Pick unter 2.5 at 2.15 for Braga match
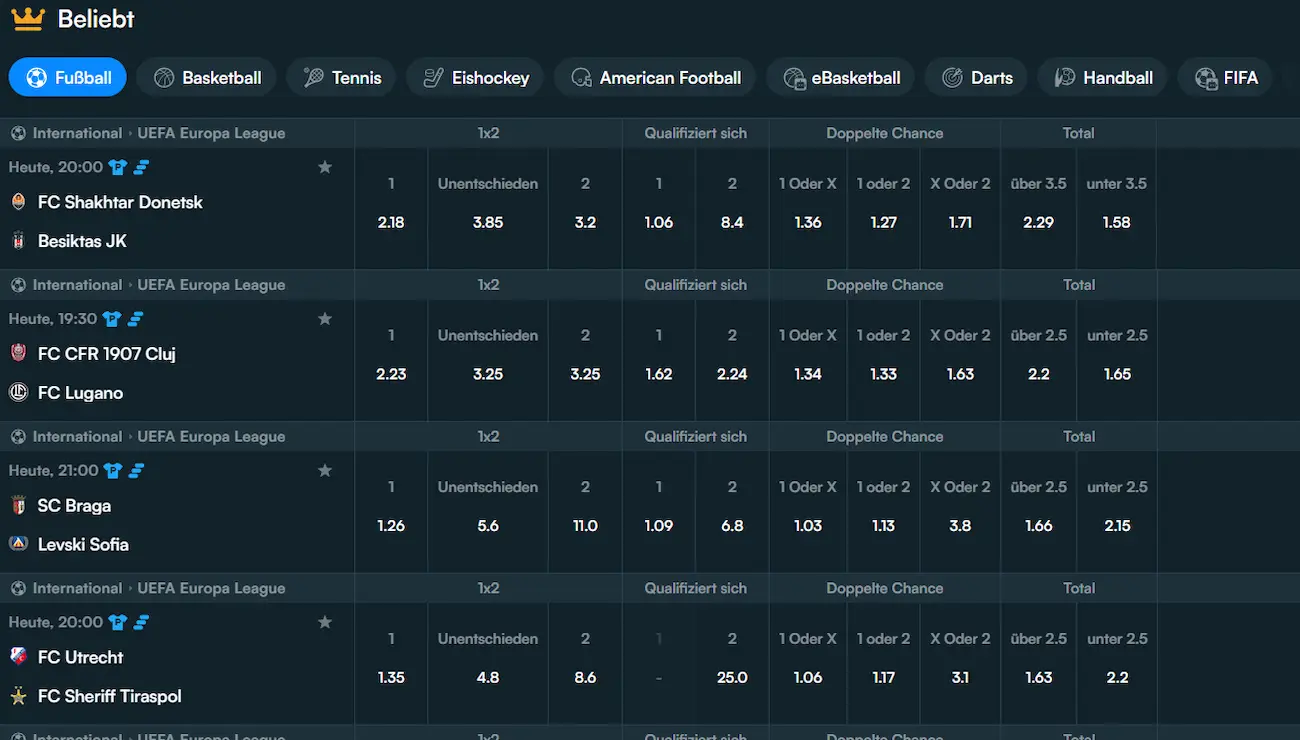This screenshot has height=740, width=1300. [x=1117, y=512]
